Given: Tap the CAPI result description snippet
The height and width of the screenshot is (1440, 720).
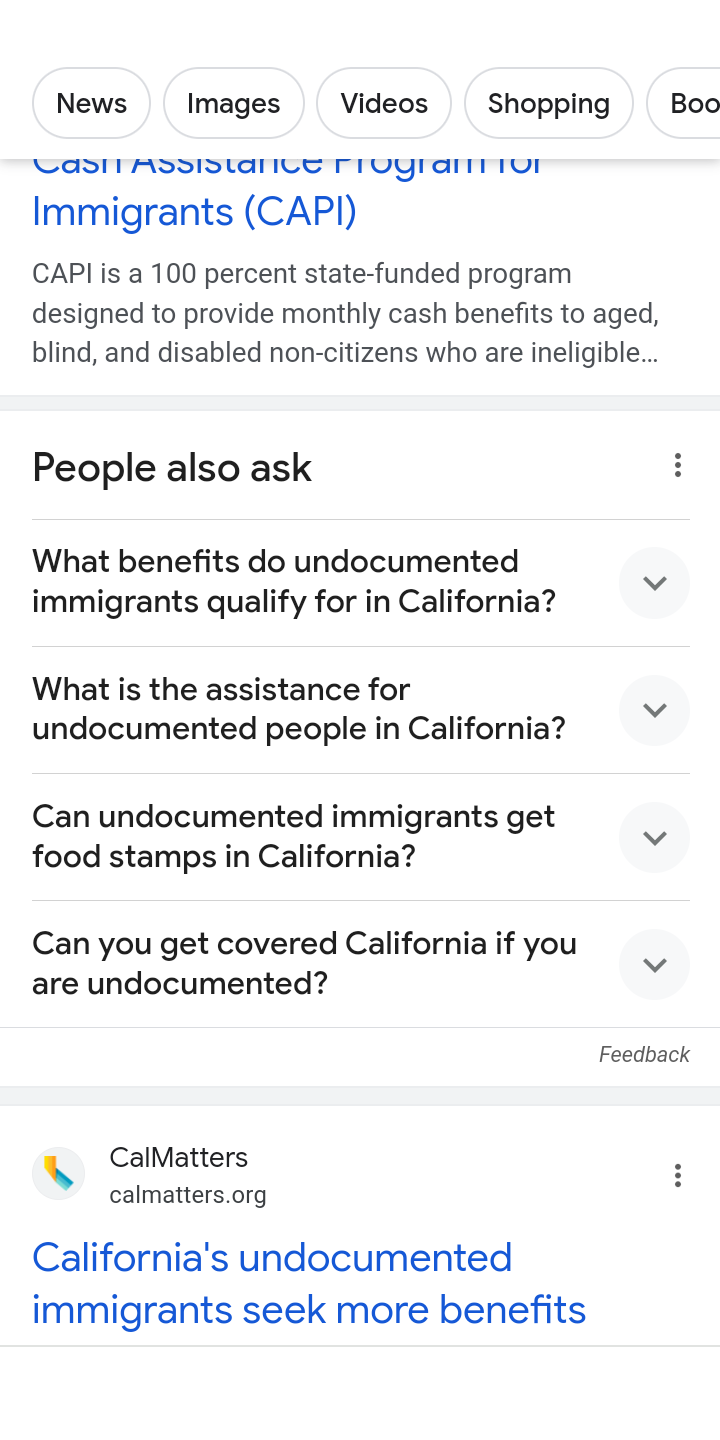Looking at the screenshot, I should 345,313.
